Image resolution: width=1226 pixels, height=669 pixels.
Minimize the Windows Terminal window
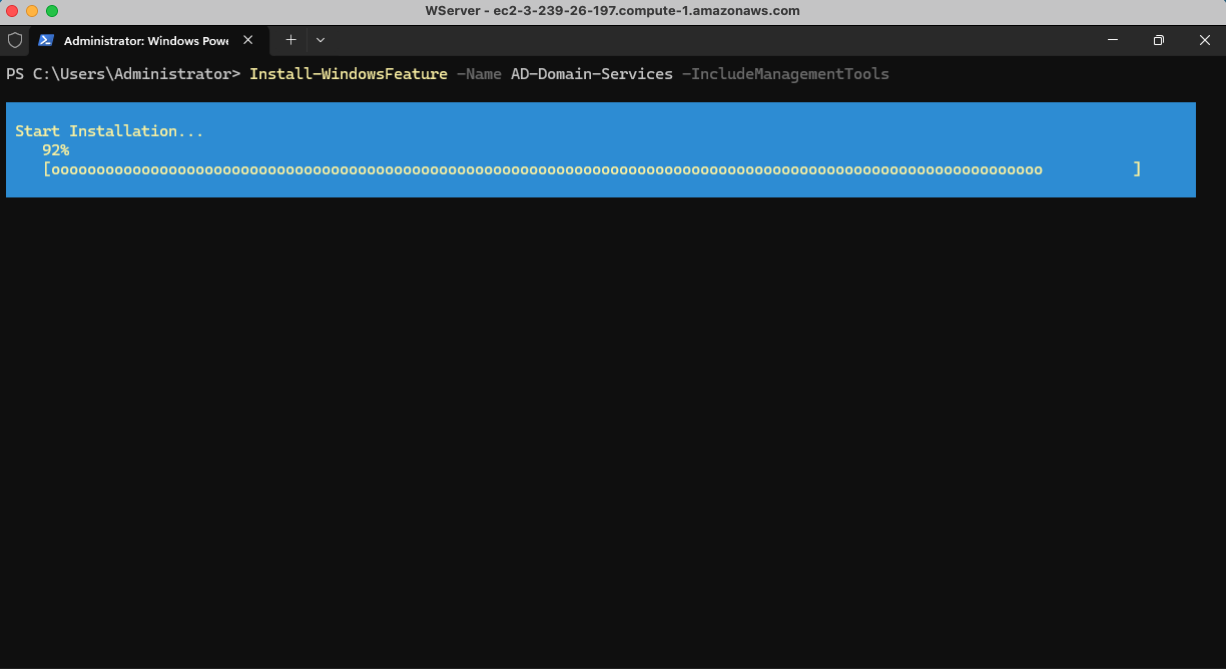(1113, 40)
